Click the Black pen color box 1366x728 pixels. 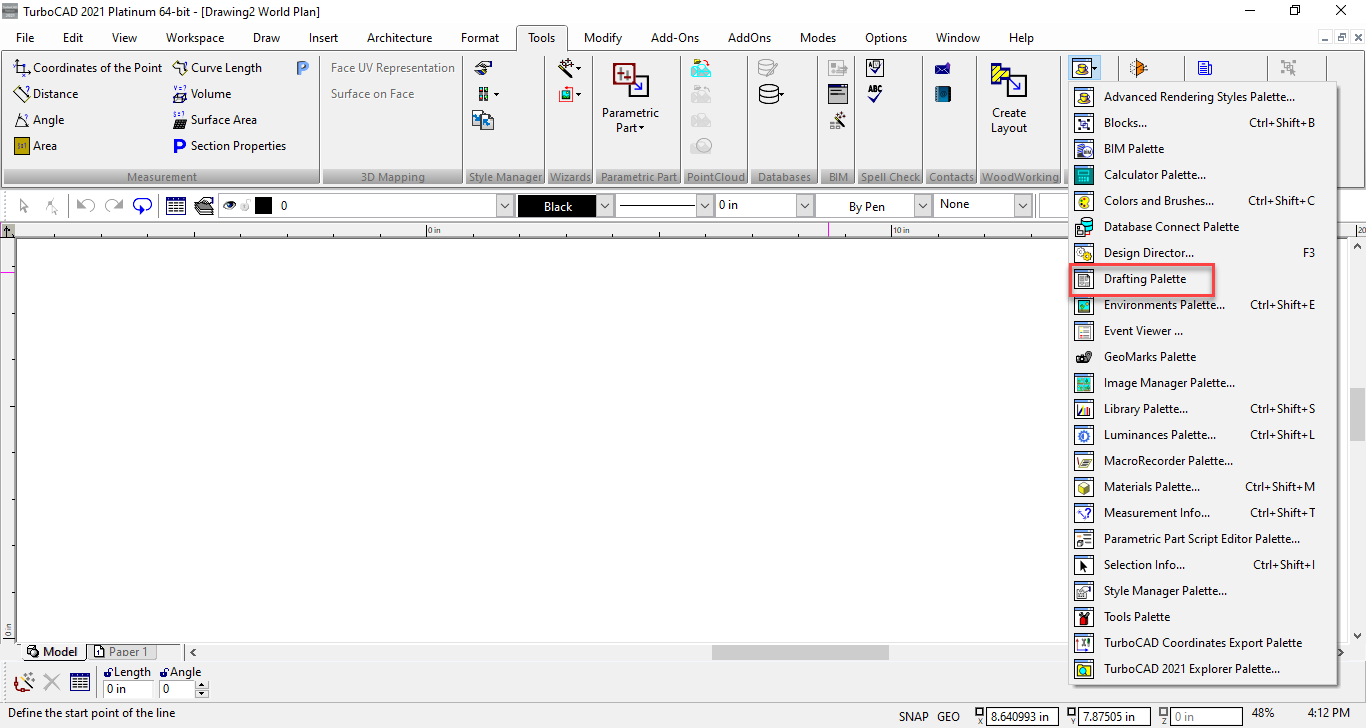tap(557, 206)
